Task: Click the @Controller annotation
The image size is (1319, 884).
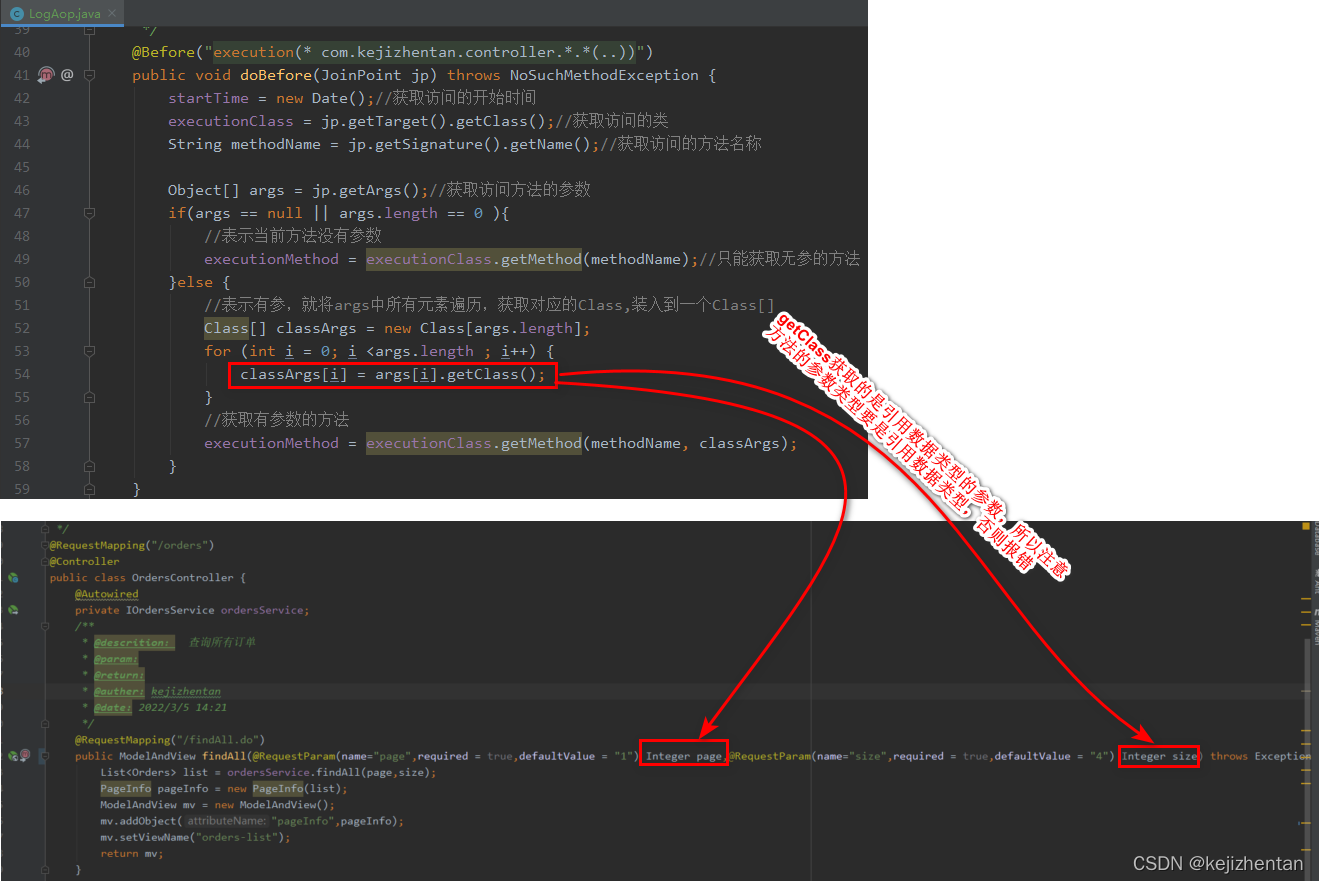Action: click(x=84, y=562)
